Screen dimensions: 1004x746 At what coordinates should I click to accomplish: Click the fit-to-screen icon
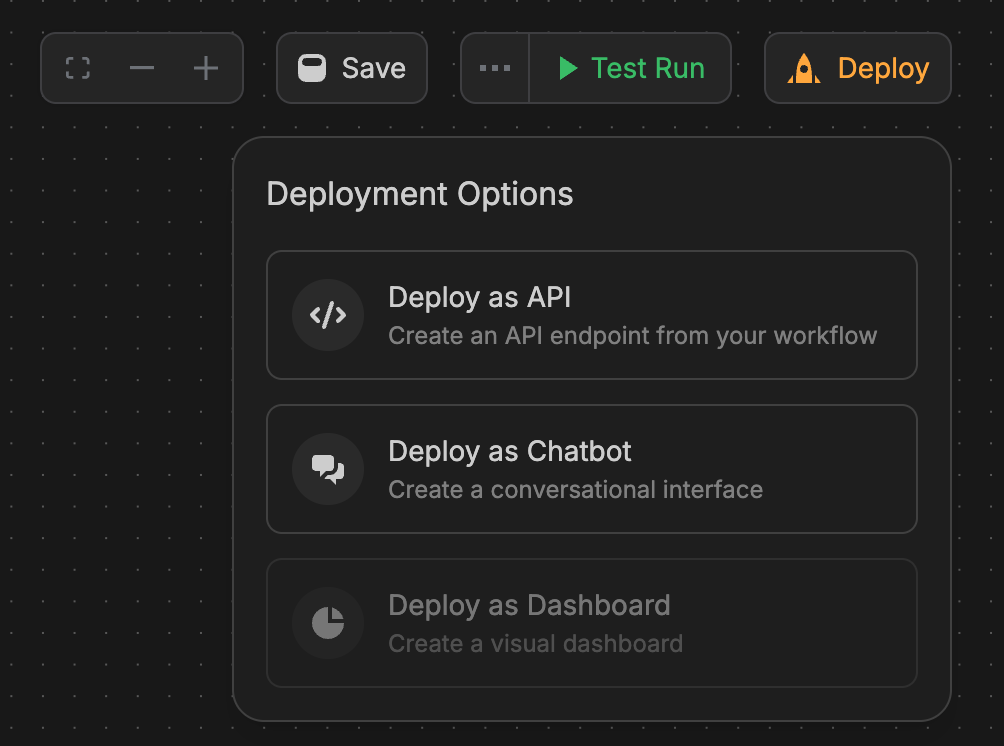click(78, 68)
